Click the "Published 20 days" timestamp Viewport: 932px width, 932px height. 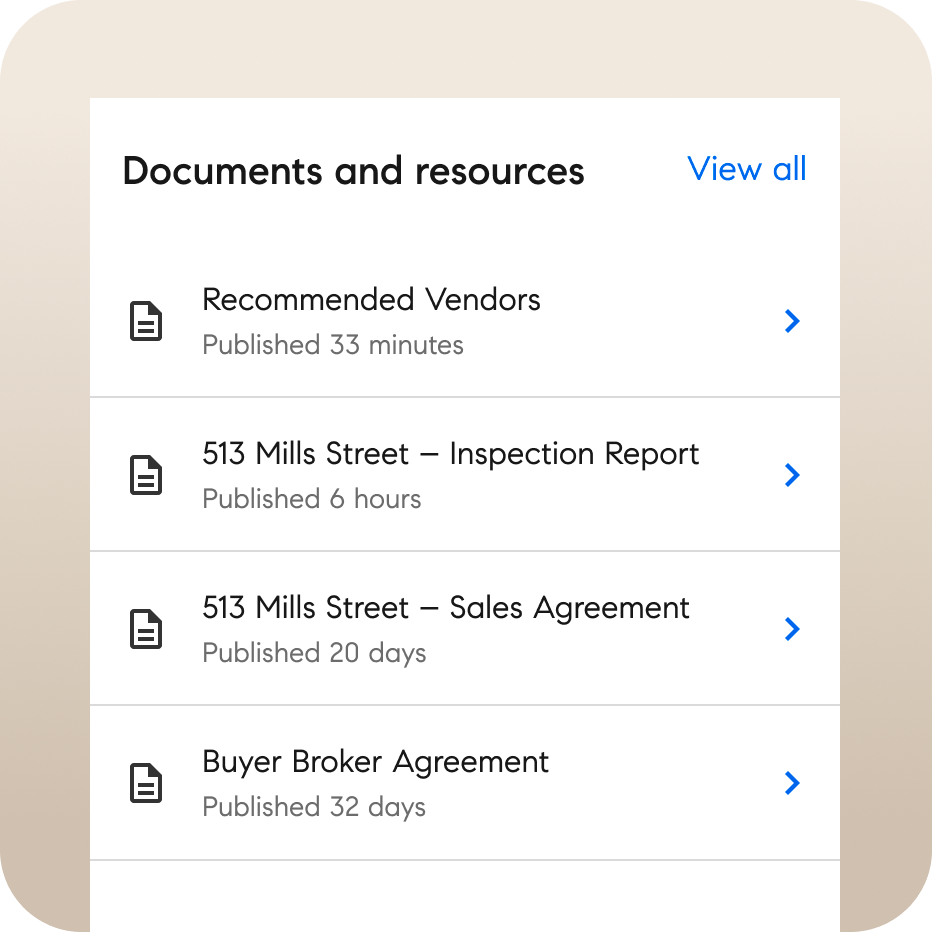(314, 653)
